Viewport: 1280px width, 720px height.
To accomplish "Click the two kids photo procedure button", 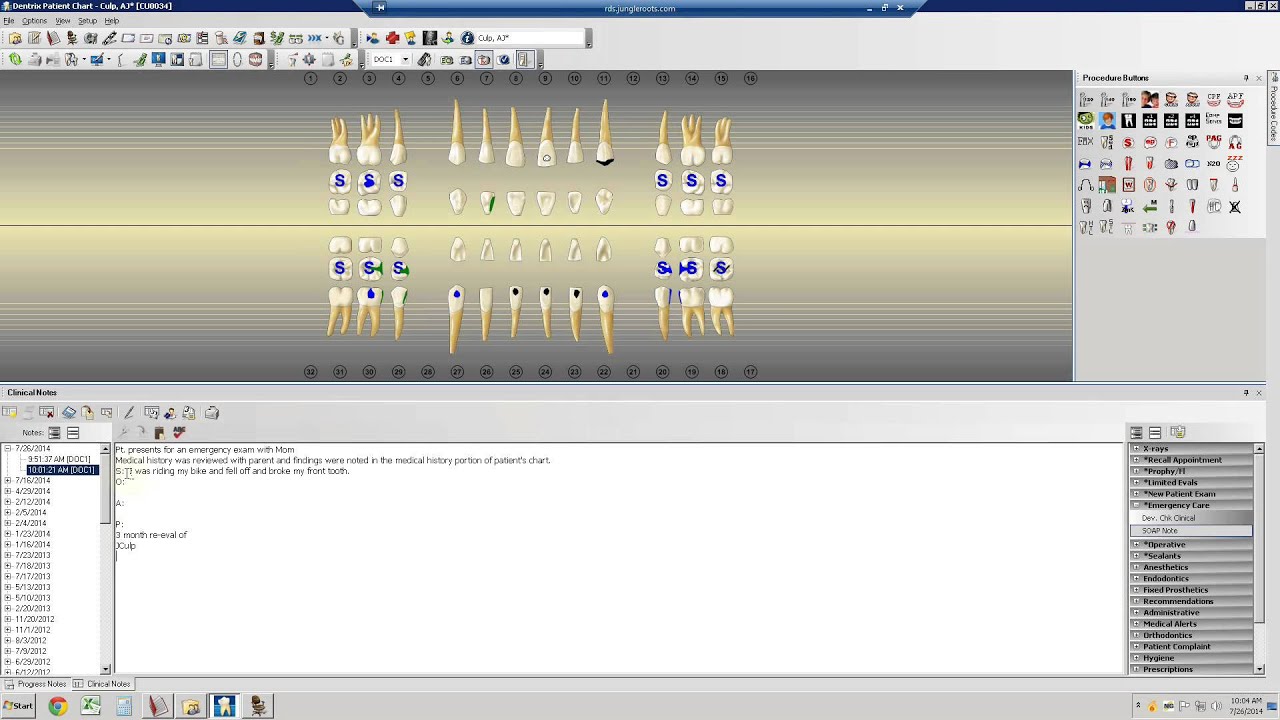I will click(x=1150, y=99).
